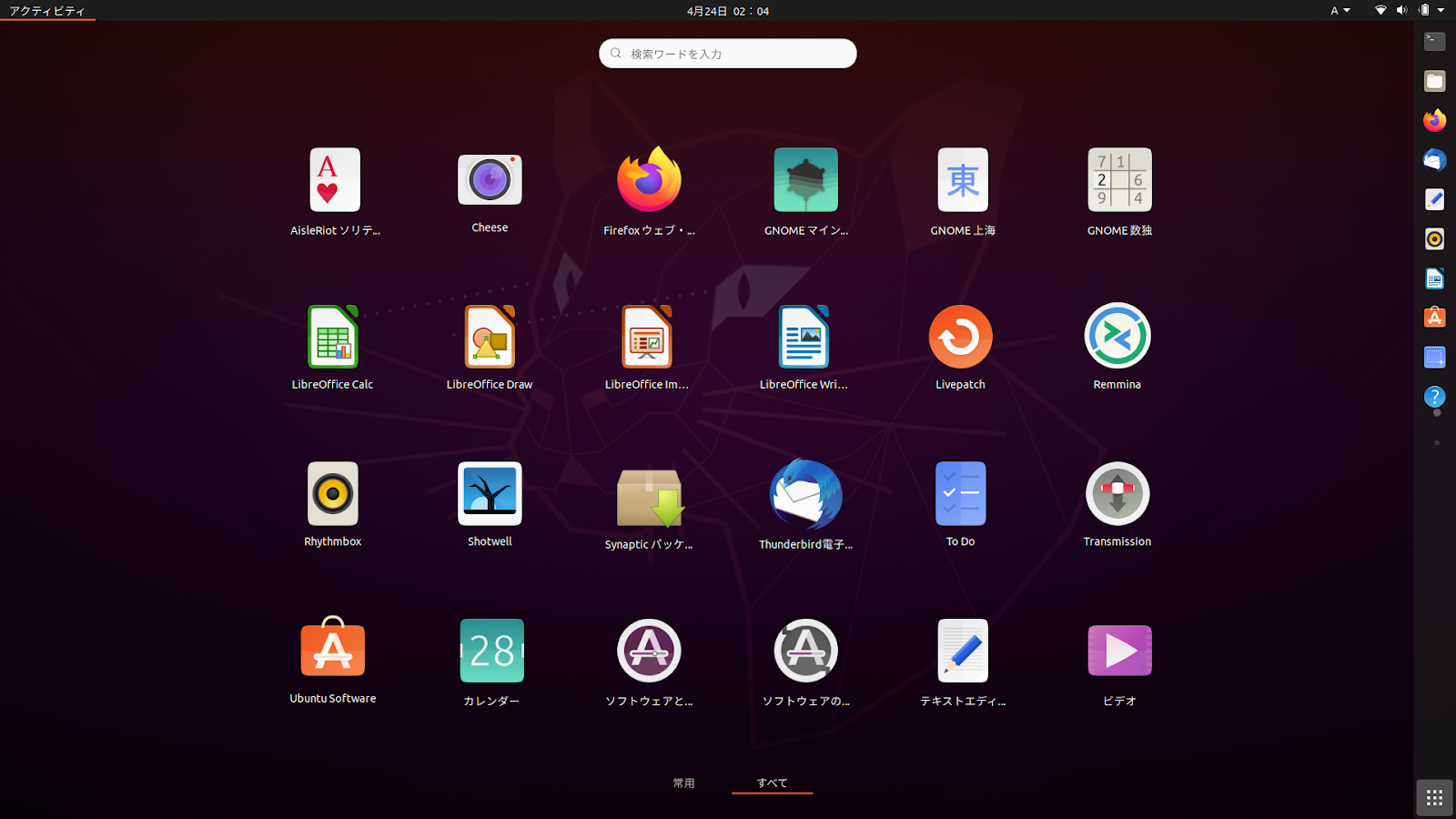Screen dimensions: 1456x819
Task: Launch ソフトウェアの更新 updater app
Action: [x=805, y=651]
